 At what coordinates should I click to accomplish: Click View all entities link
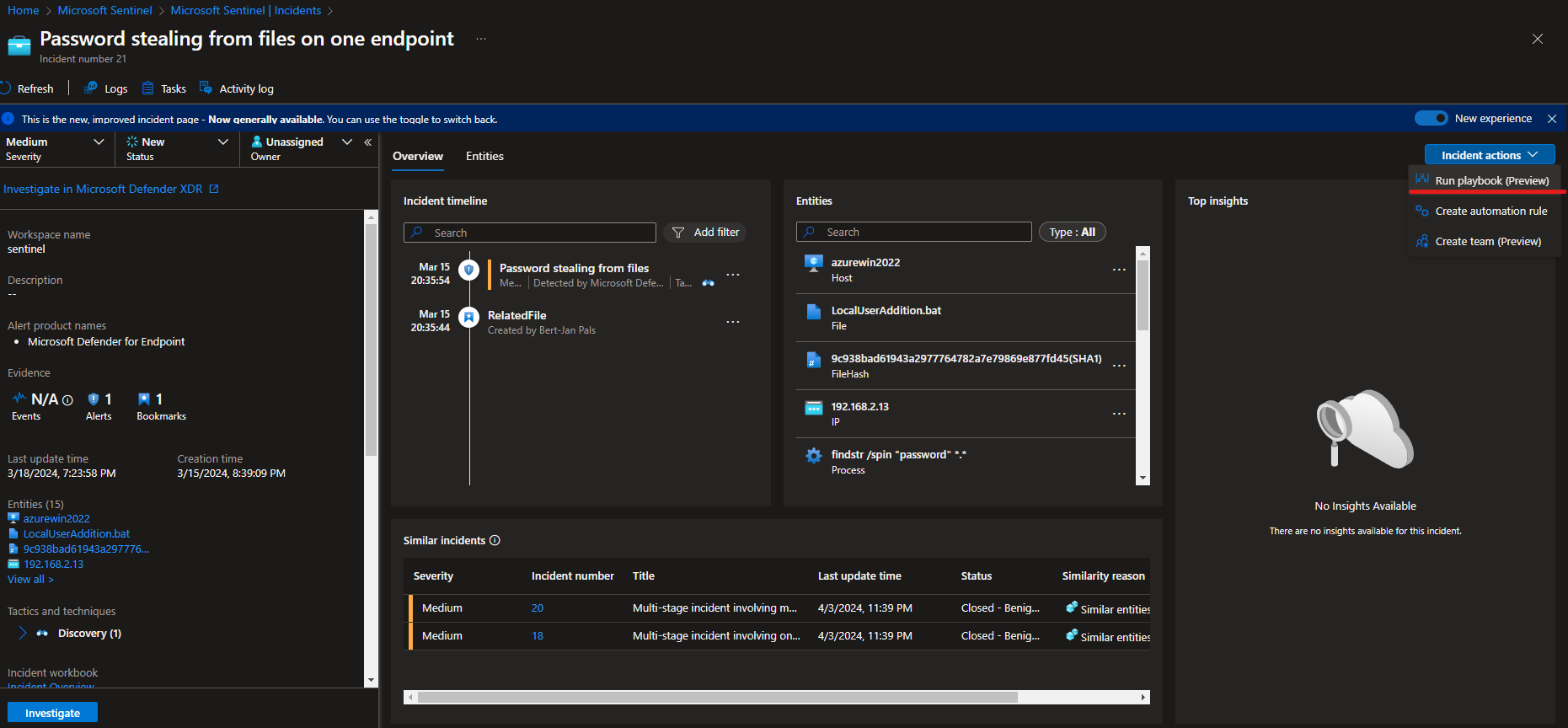coord(30,579)
